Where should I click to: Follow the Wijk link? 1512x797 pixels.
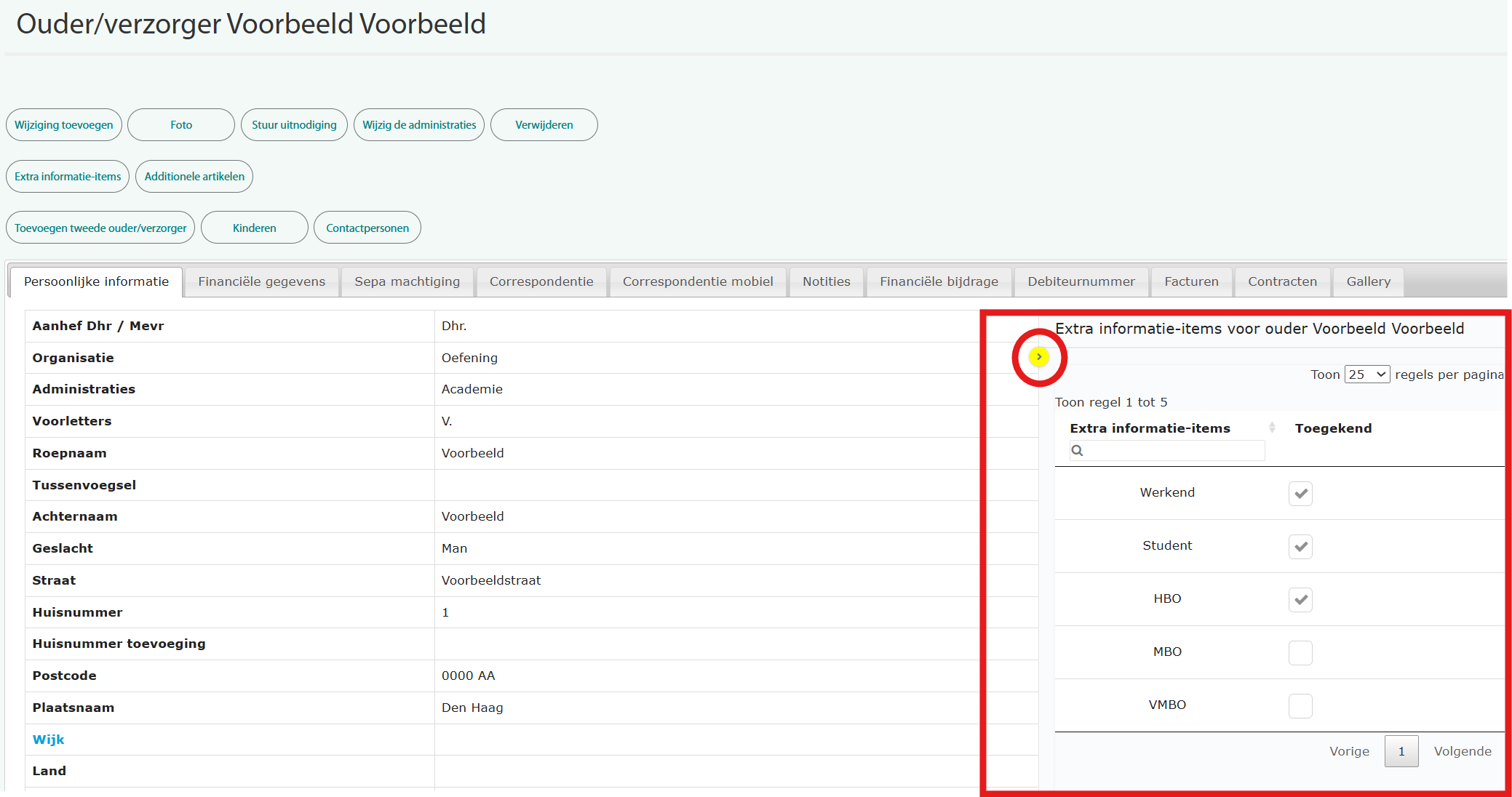click(48, 740)
